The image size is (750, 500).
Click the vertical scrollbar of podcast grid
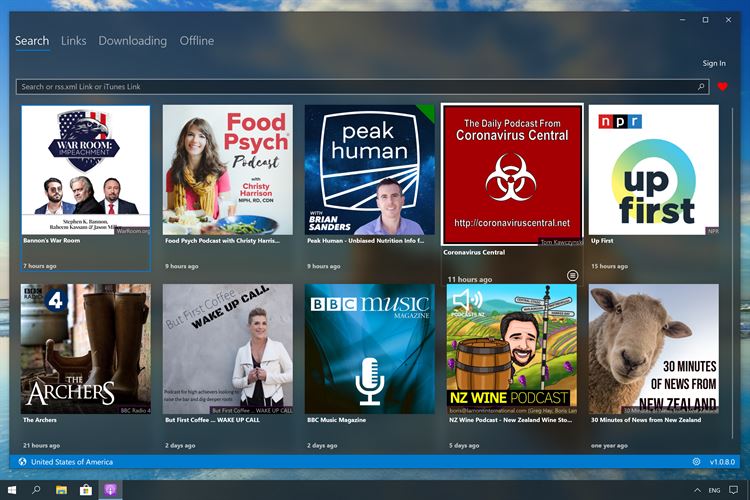tap(732, 273)
